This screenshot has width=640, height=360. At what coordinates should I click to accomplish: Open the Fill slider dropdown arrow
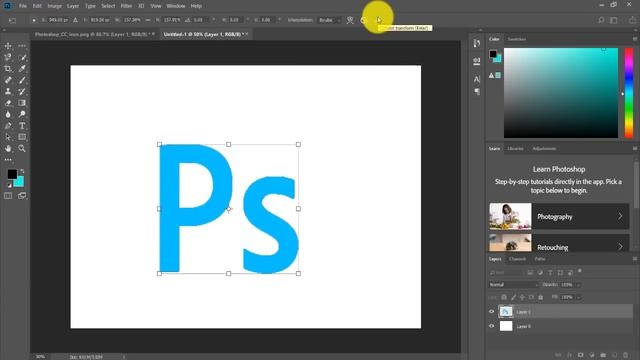tap(578, 297)
